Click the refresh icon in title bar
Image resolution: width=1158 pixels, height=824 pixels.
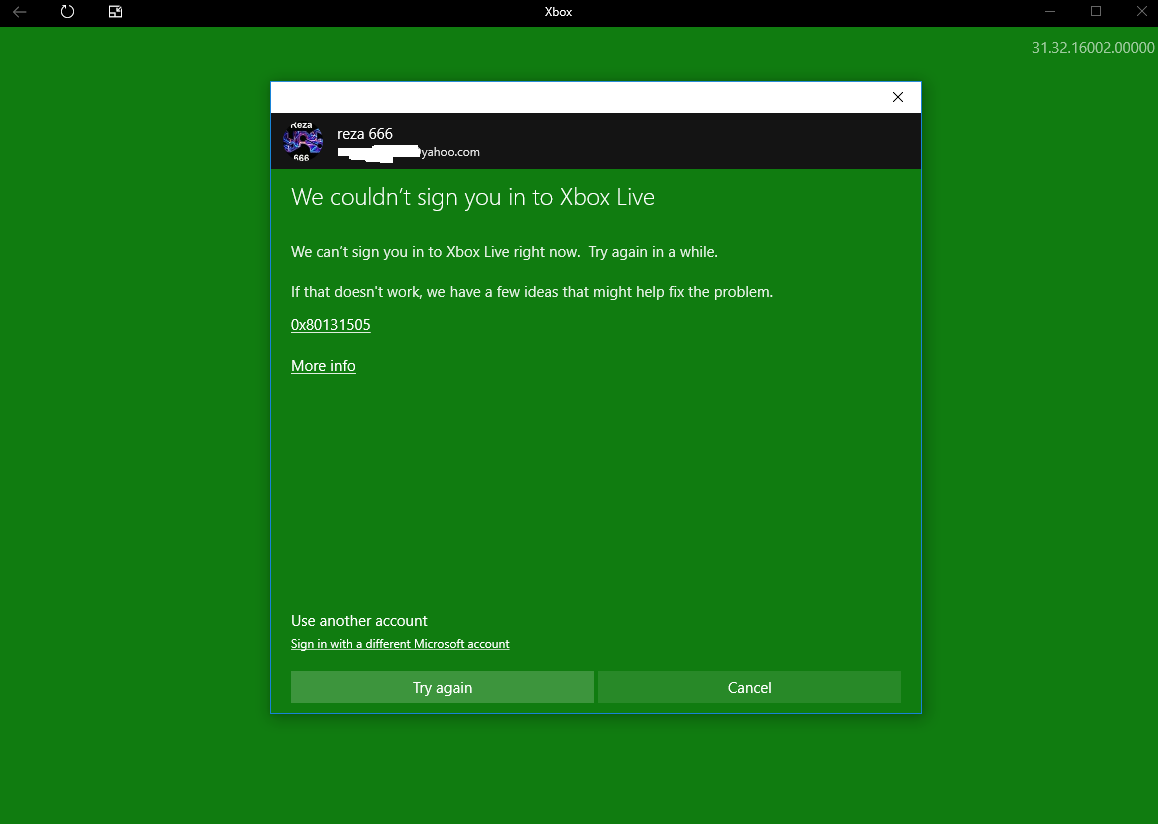[x=67, y=12]
